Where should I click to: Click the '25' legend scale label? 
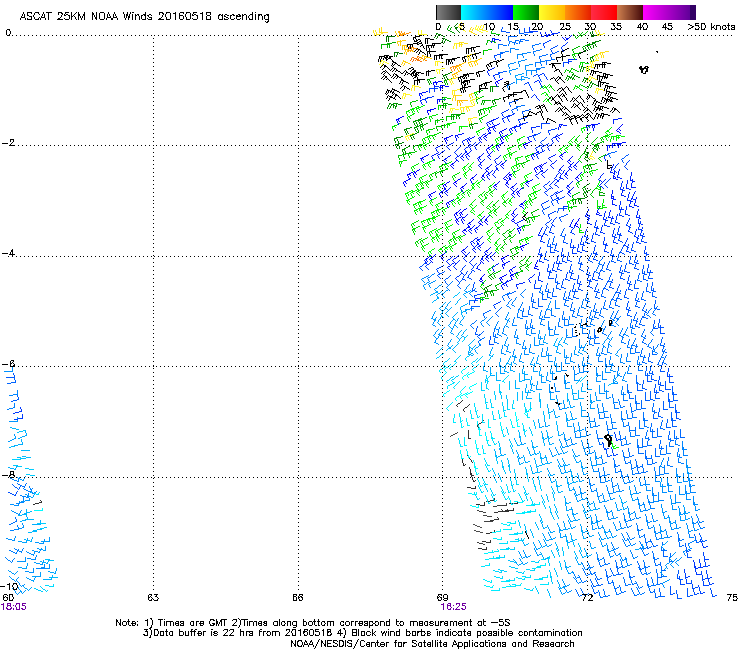(565, 27)
